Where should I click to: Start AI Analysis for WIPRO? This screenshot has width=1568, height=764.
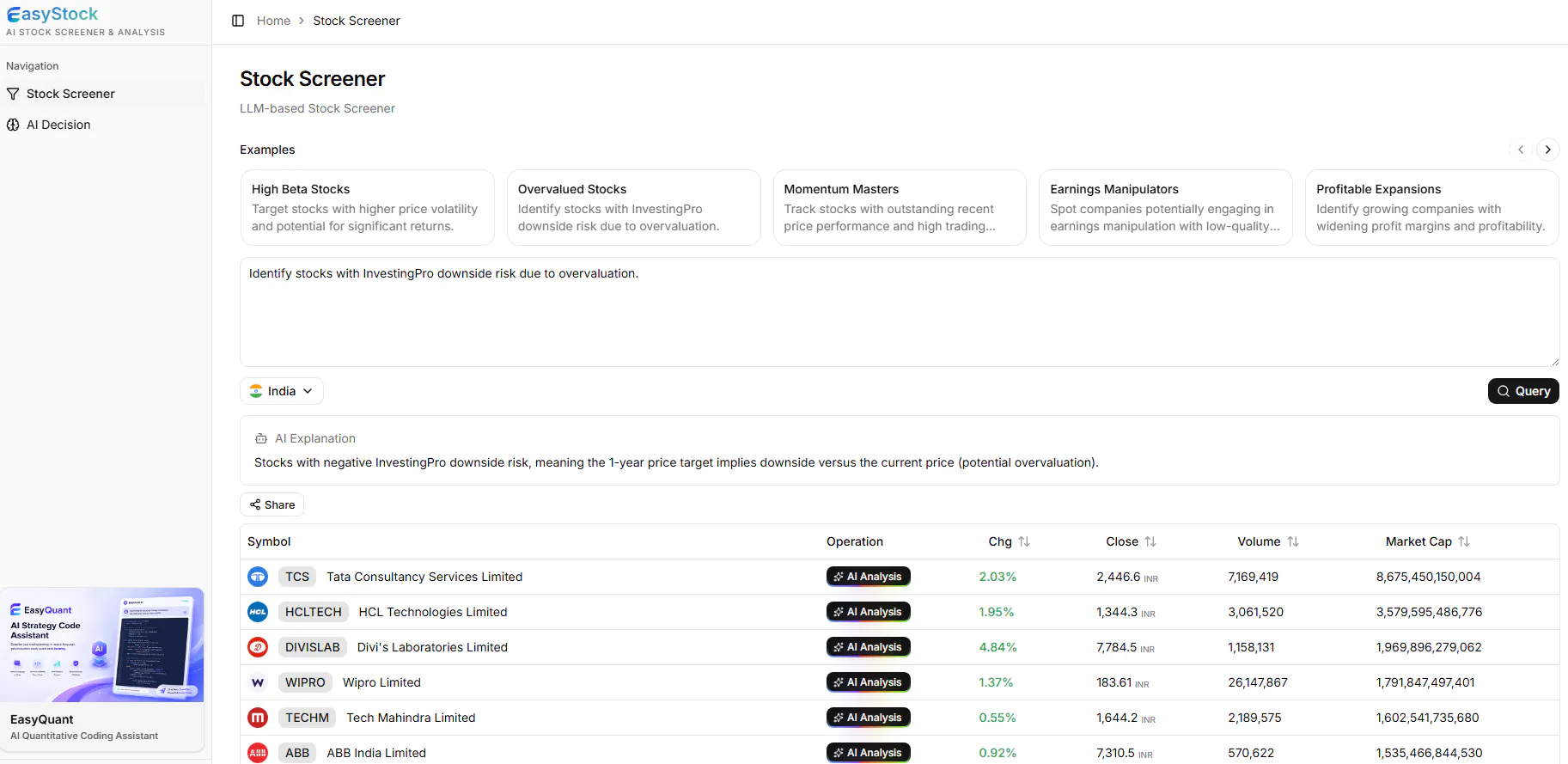868,682
